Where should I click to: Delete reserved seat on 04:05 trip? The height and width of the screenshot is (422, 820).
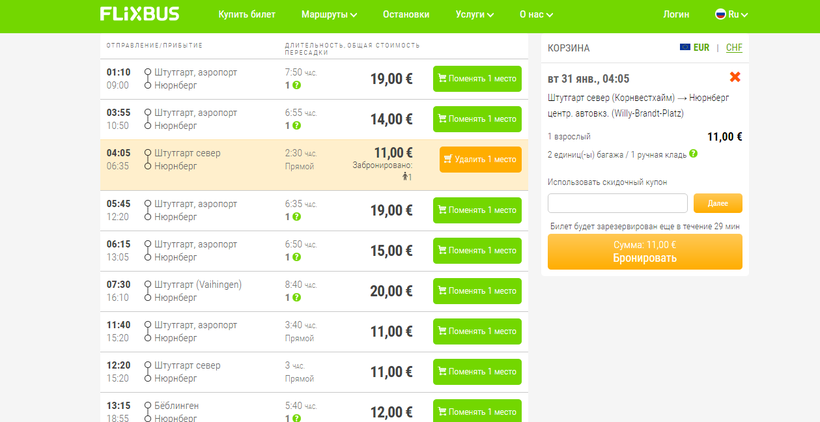coord(480,159)
